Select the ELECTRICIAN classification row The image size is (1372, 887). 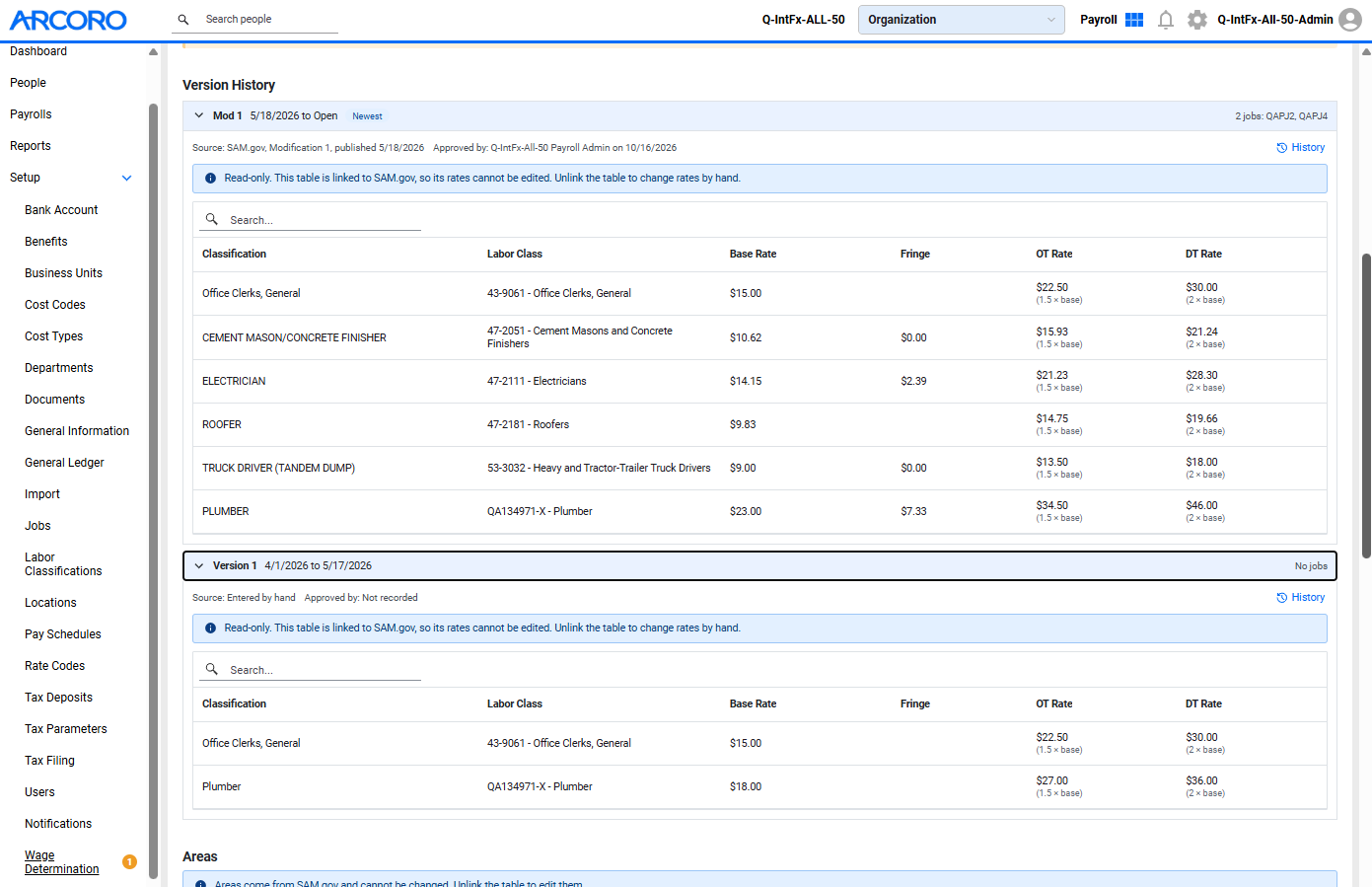coord(759,381)
